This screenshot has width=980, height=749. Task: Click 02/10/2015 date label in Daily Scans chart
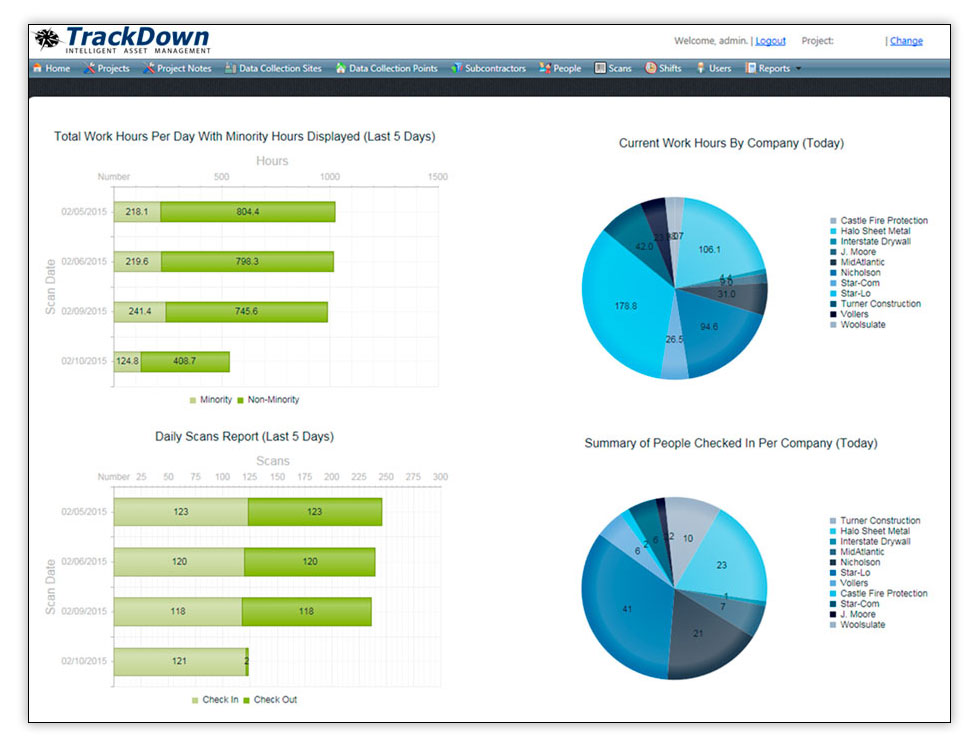84,661
